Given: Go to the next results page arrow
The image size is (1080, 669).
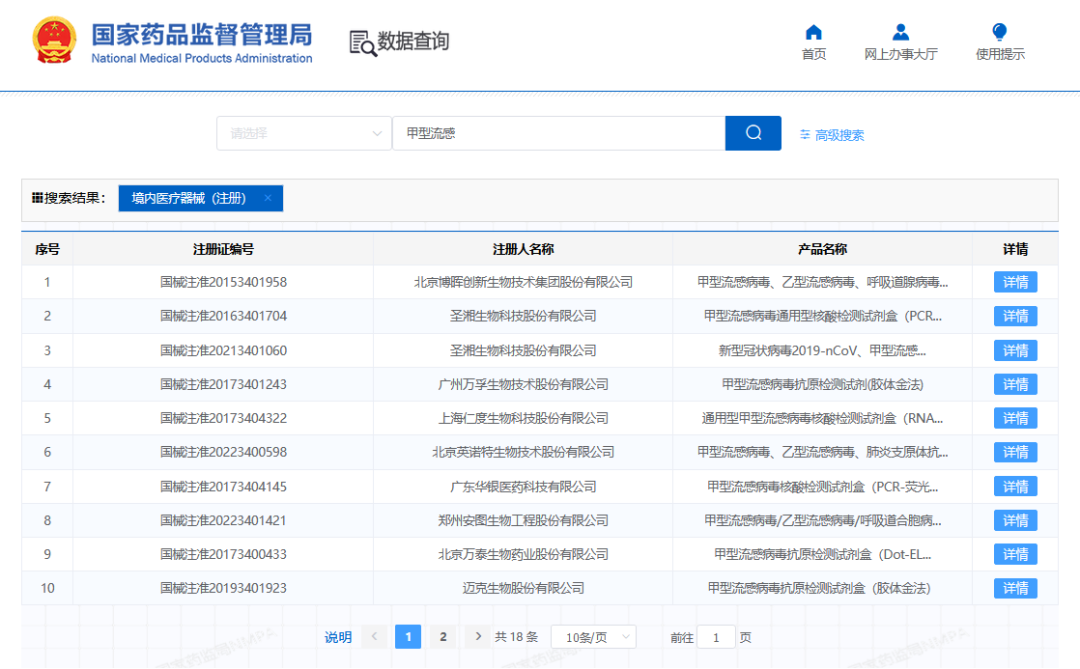Looking at the screenshot, I should pos(478,637).
